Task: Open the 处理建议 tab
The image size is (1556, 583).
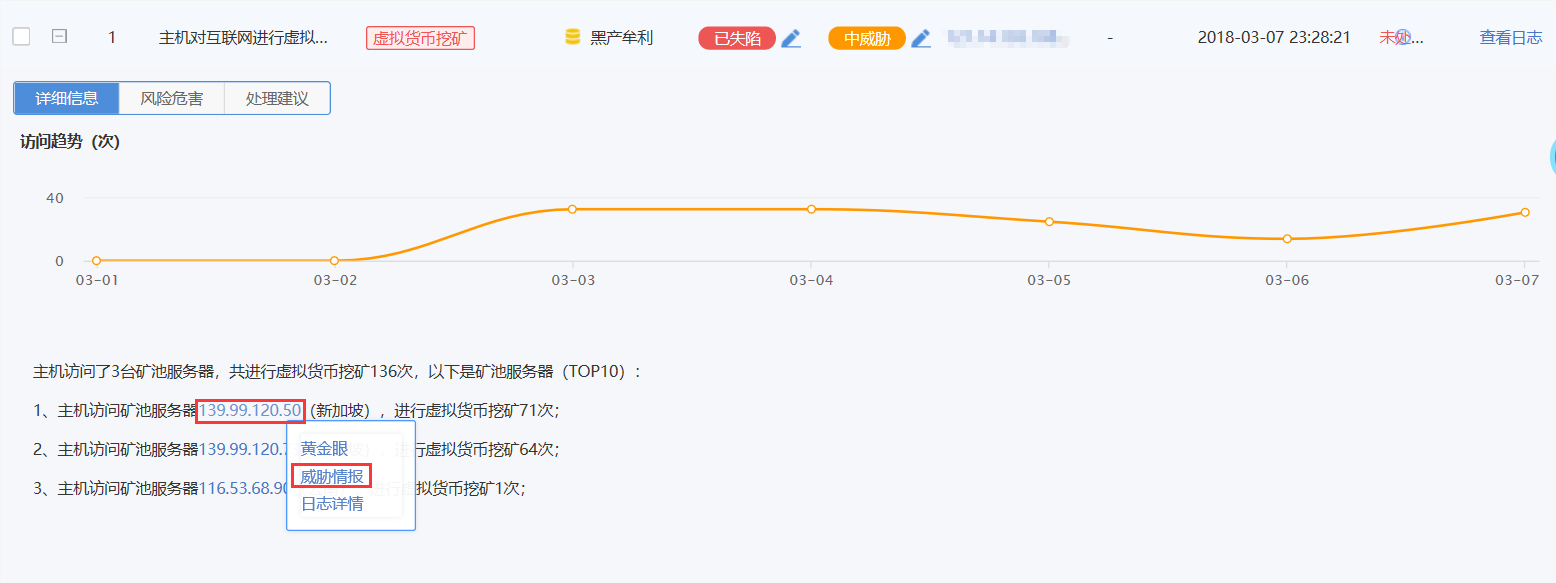Action: pos(277,98)
